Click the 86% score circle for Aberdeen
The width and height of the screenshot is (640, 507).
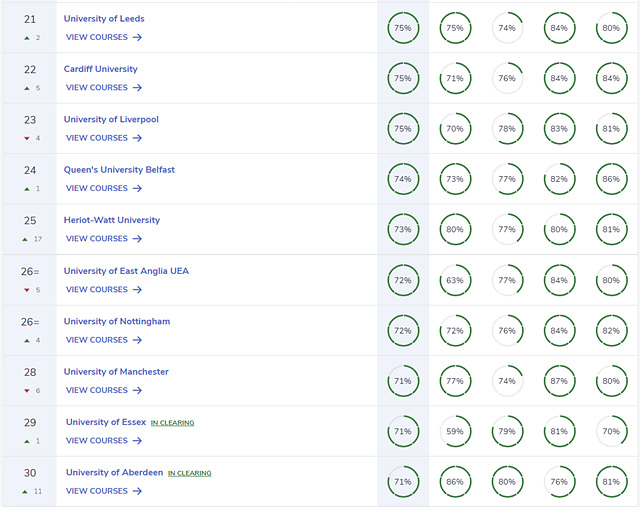click(455, 481)
